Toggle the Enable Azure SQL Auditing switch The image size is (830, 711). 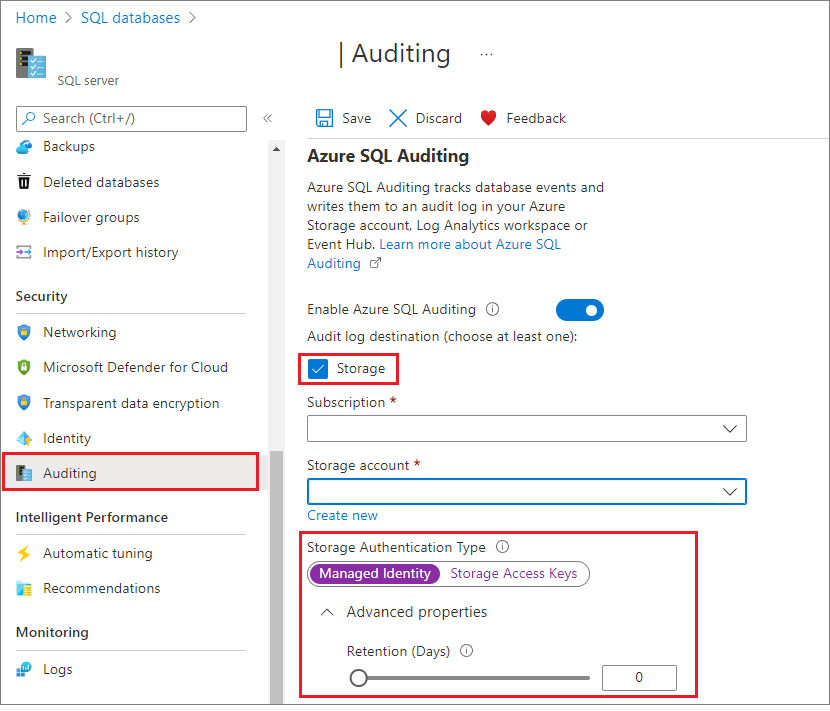pyautogui.click(x=580, y=310)
